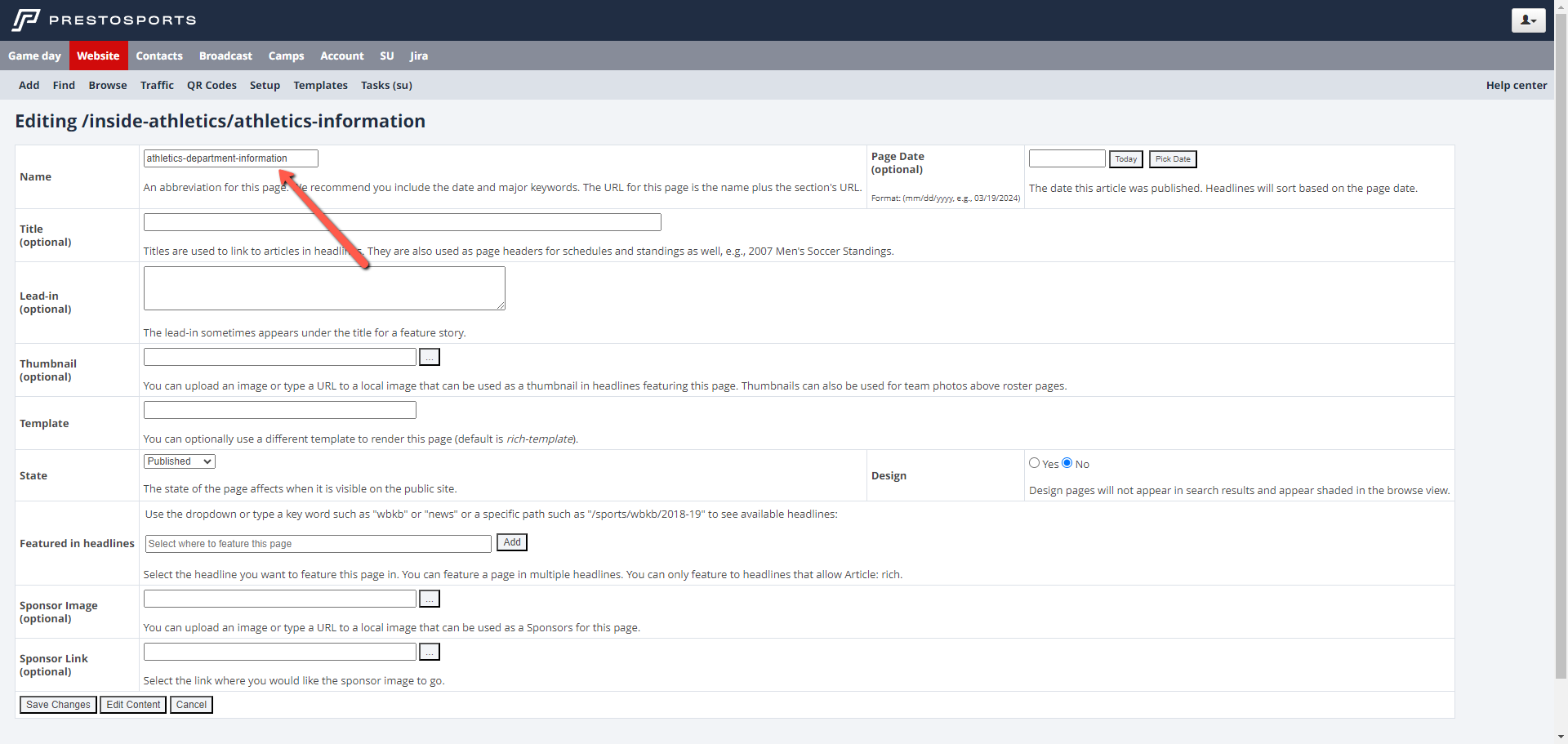The height and width of the screenshot is (744, 1568).
Task: Choose Add in the submenu
Action: point(29,85)
